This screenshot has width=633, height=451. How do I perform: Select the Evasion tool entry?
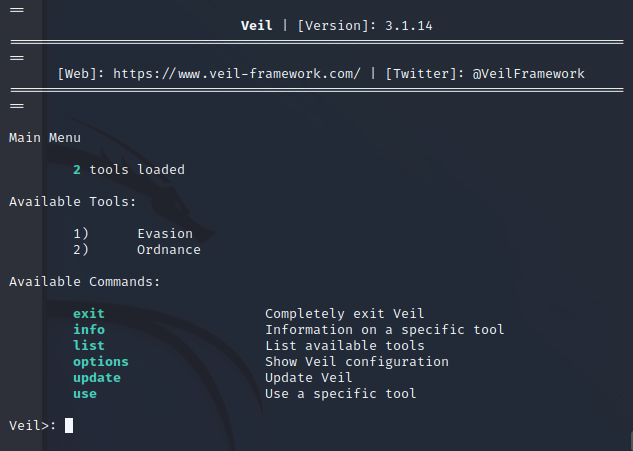click(165, 233)
